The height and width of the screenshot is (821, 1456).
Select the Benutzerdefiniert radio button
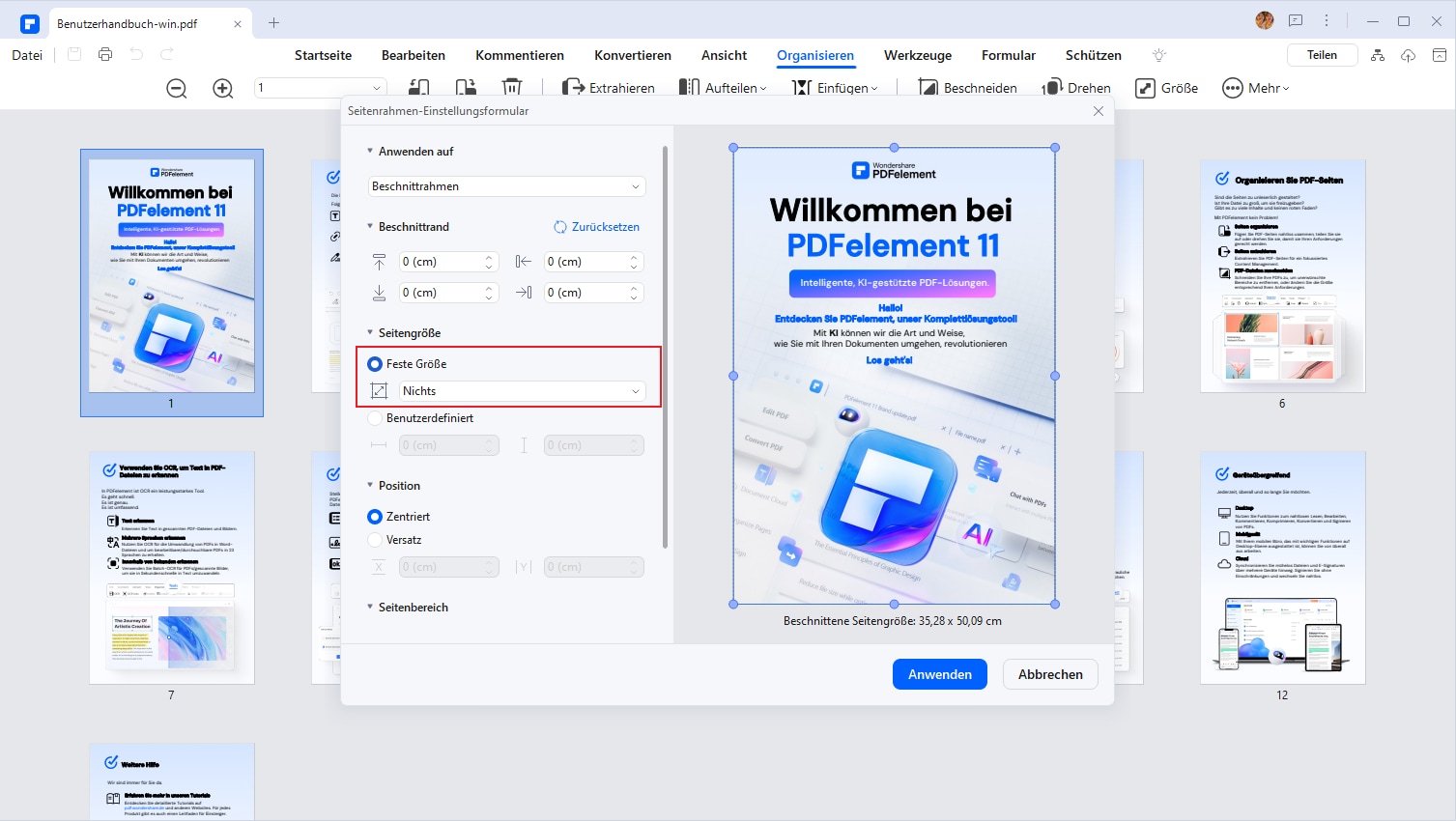375,418
